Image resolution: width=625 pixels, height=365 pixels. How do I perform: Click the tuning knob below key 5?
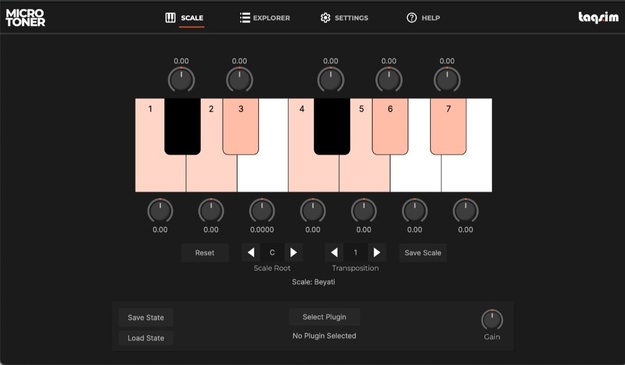pos(364,210)
